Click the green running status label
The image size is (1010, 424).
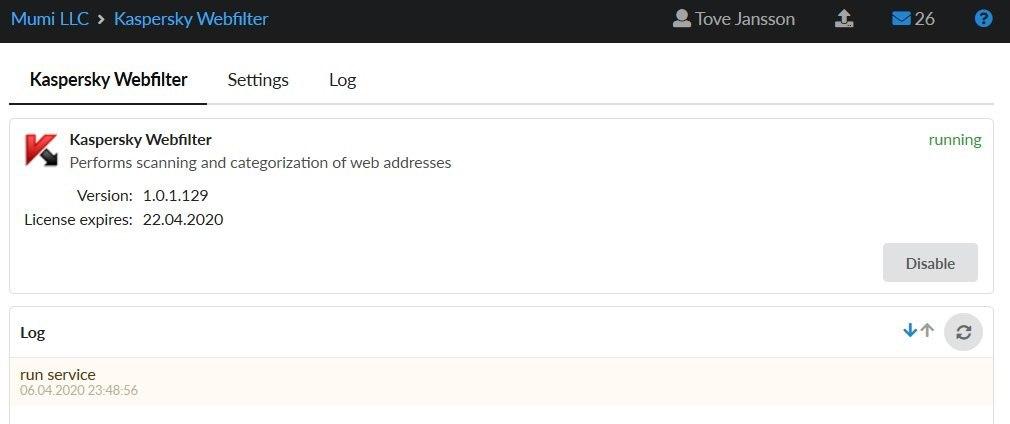coord(954,140)
